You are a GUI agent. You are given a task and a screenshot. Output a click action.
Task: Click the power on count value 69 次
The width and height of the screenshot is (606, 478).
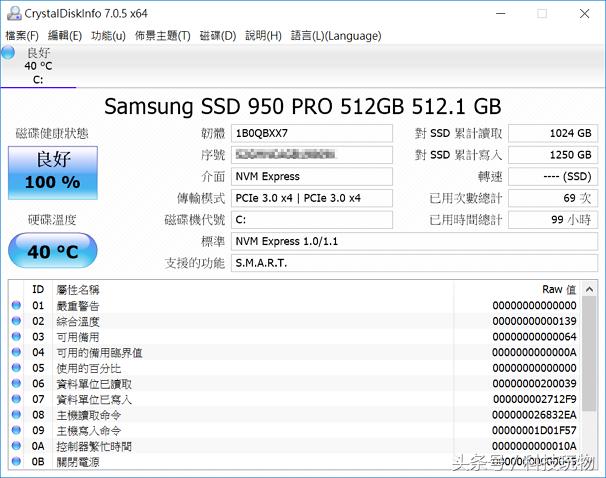(x=553, y=198)
